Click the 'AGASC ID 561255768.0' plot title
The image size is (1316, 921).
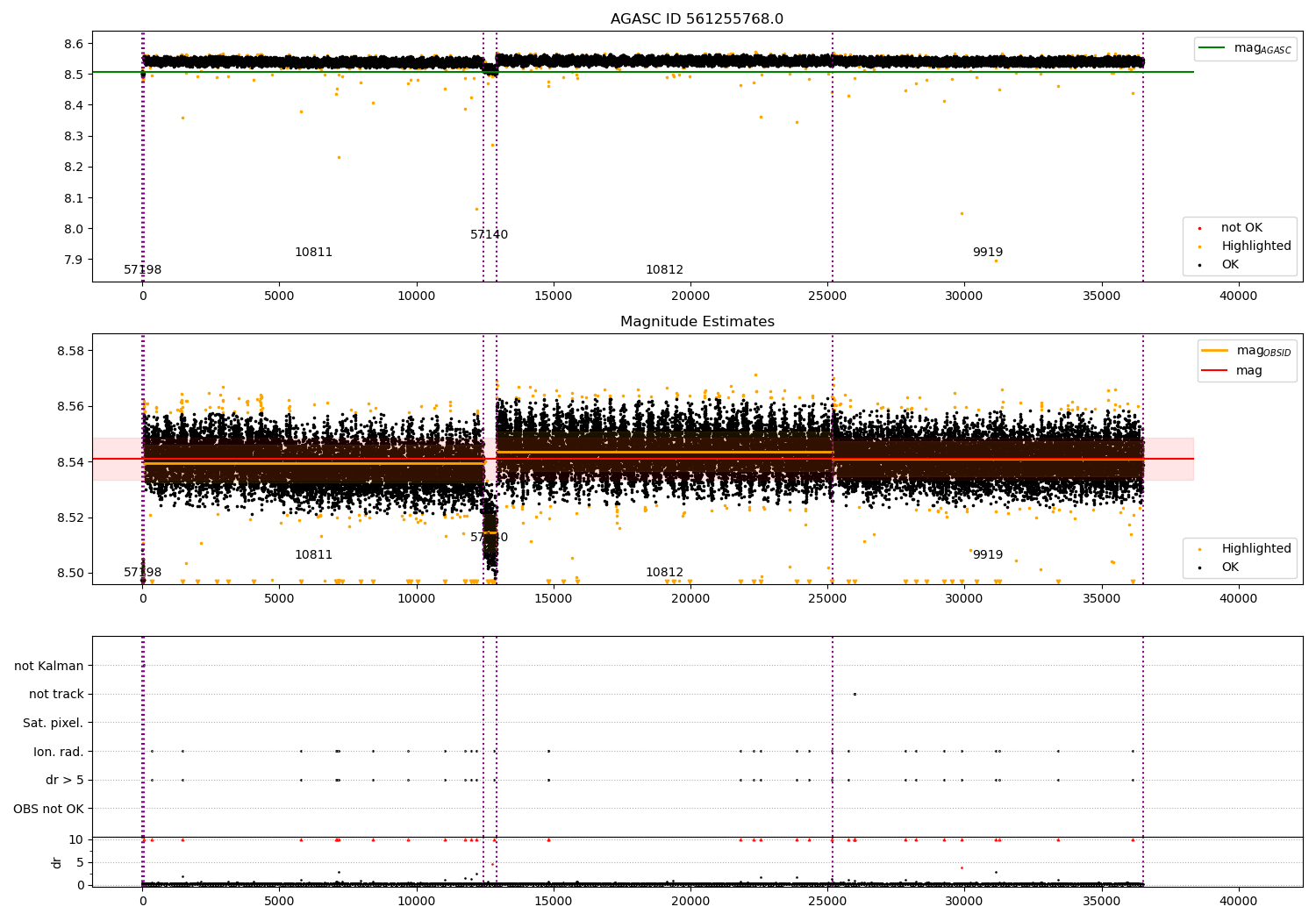tap(697, 19)
